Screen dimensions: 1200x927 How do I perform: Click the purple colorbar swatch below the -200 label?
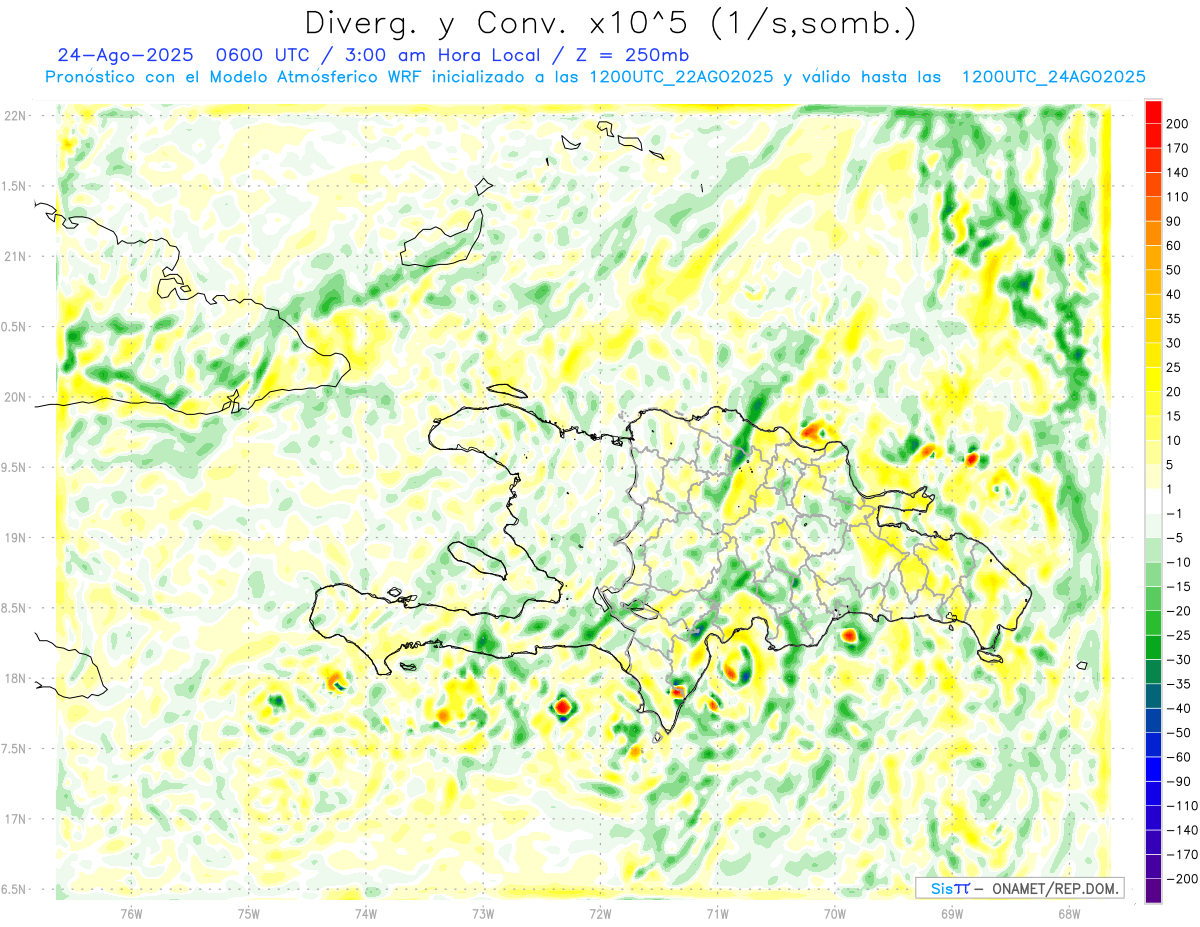(1153, 891)
